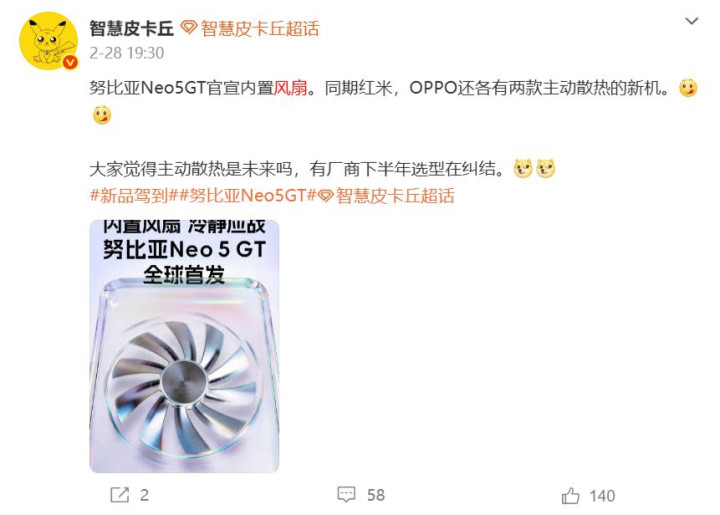720x515 pixels.
Task: Like the post with thumbs-up icon
Action: coord(570,496)
